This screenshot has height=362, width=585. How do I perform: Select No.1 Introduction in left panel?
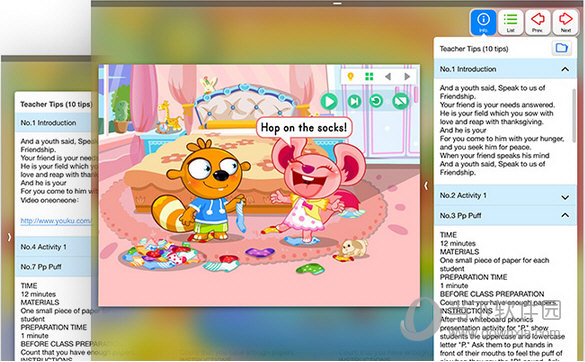click(x=53, y=123)
